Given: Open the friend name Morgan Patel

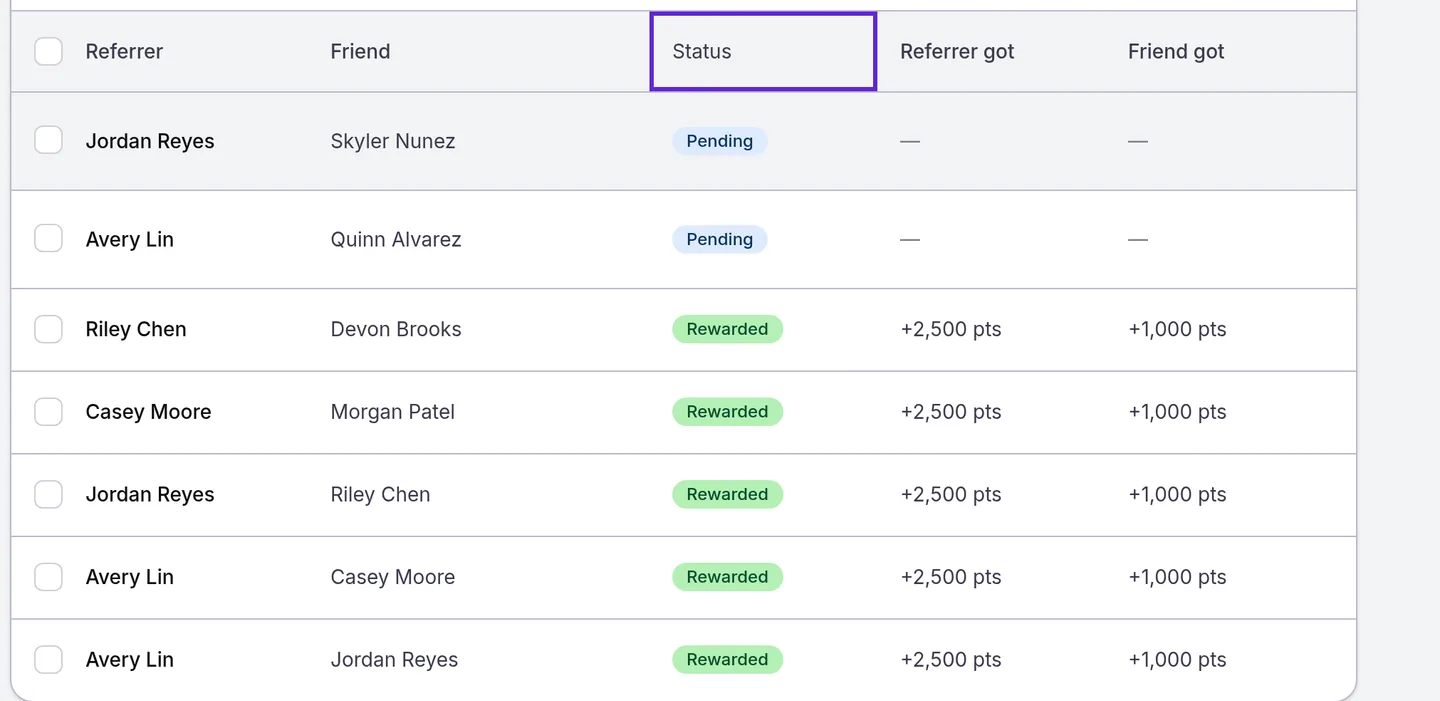Looking at the screenshot, I should pyautogui.click(x=393, y=412).
